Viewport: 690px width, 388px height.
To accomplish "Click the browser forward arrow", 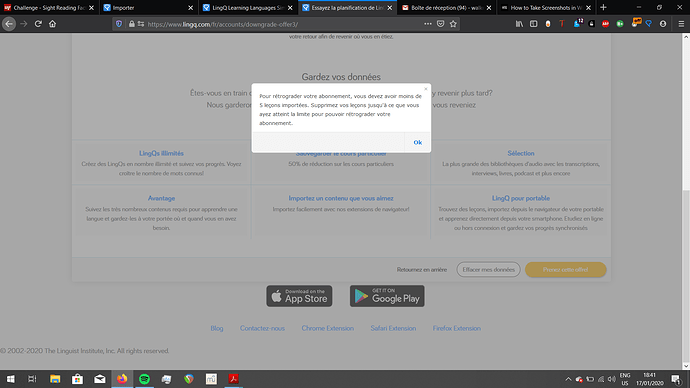I will [x=24, y=24].
